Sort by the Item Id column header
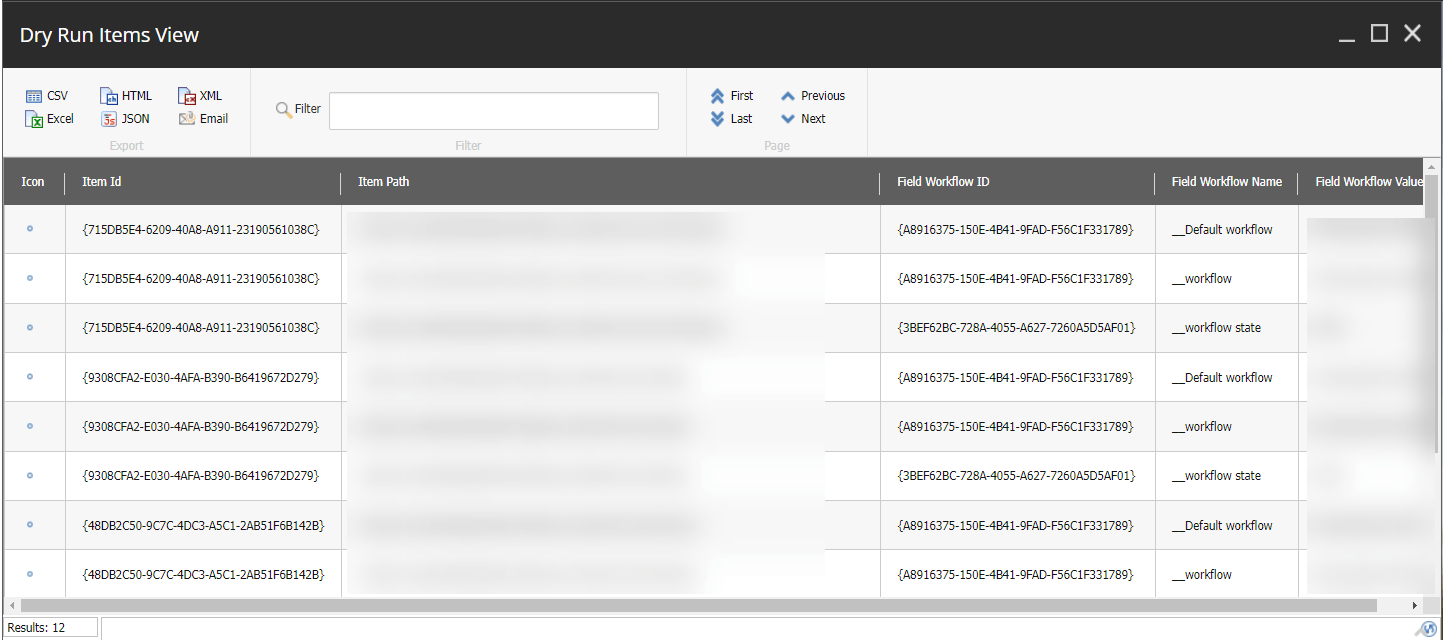 (x=102, y=182)
